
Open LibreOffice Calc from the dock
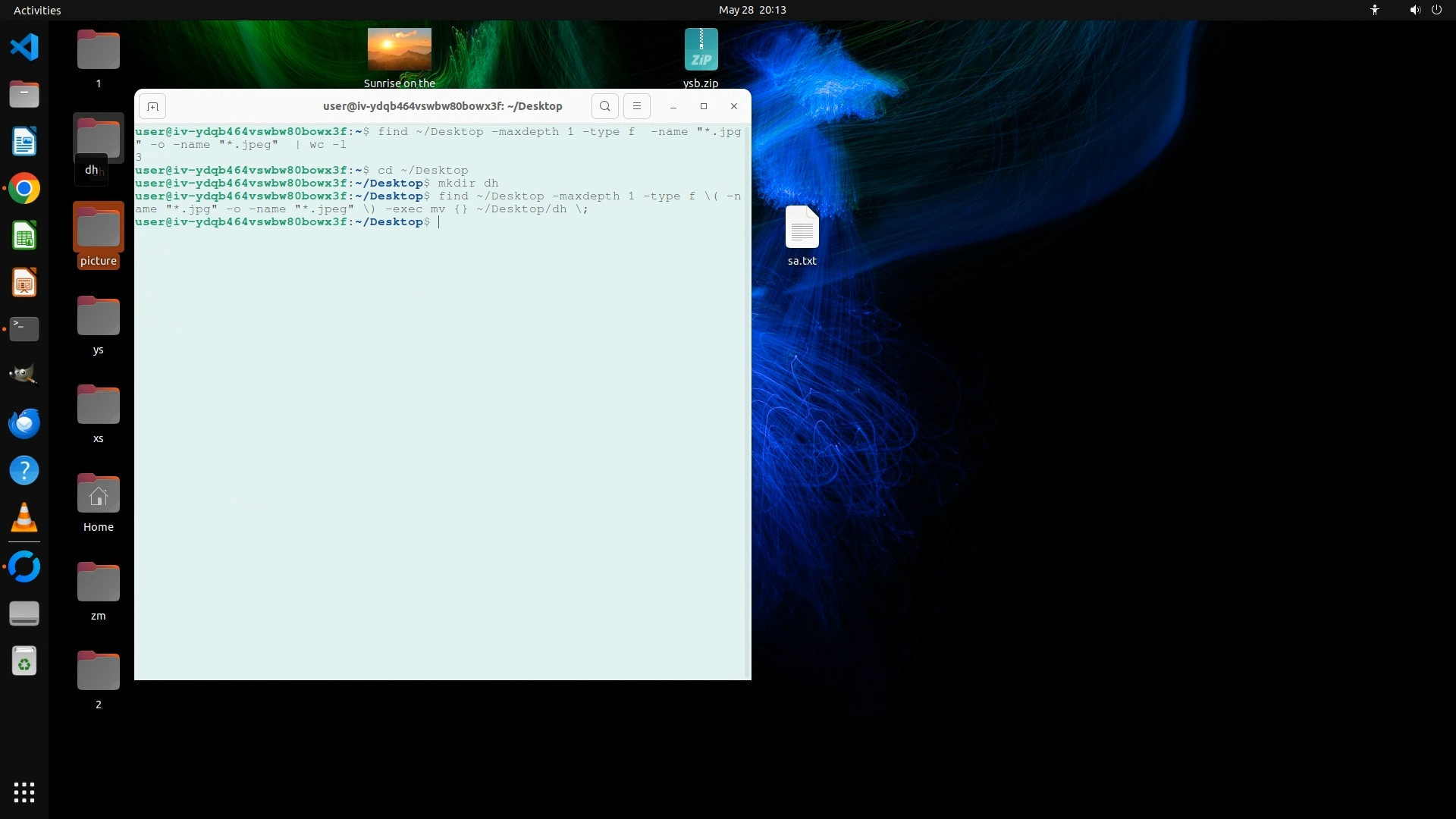coord(24,236)
